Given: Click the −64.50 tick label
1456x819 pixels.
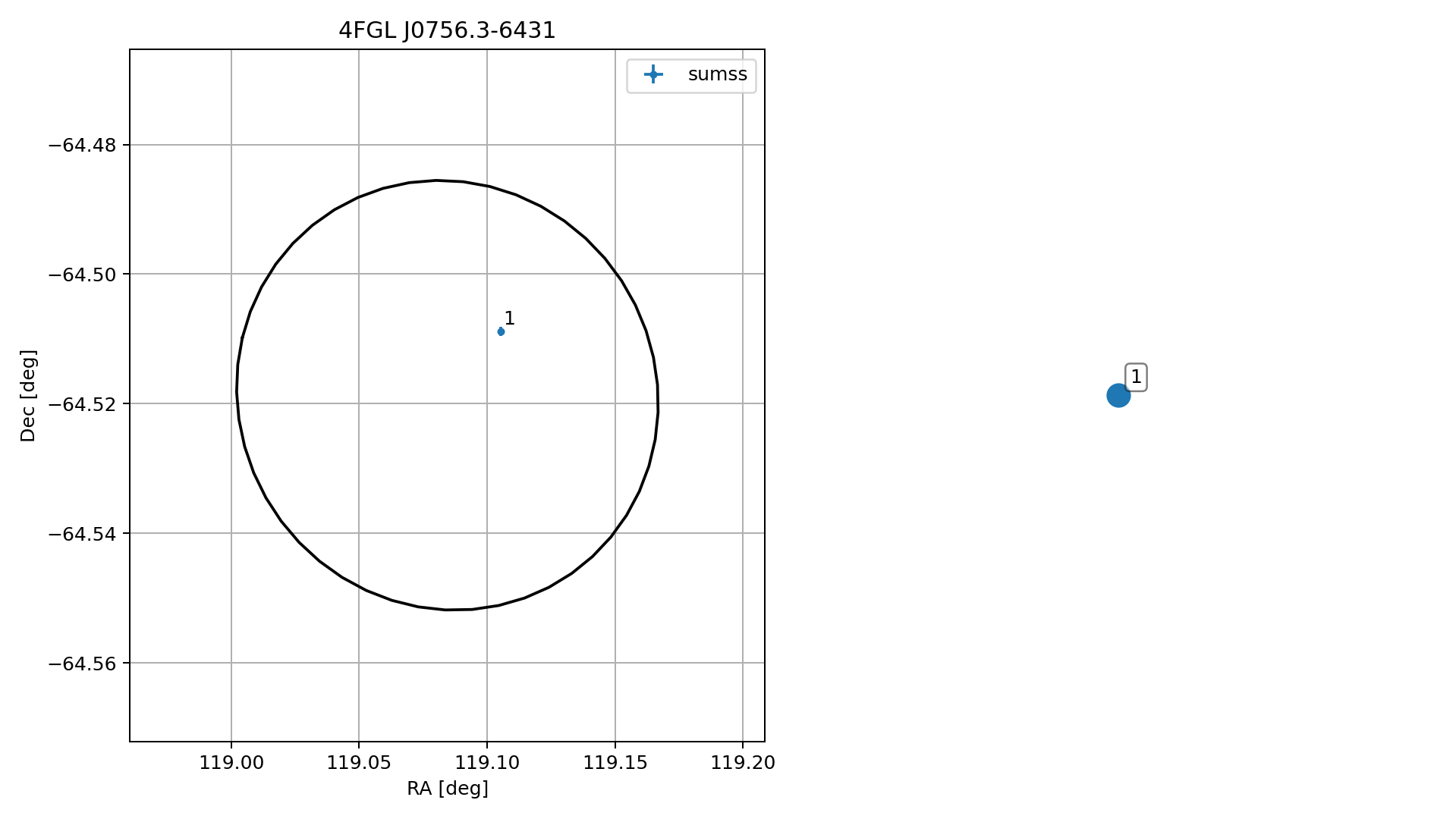Looking at the screenshot, I should (83, 275).
